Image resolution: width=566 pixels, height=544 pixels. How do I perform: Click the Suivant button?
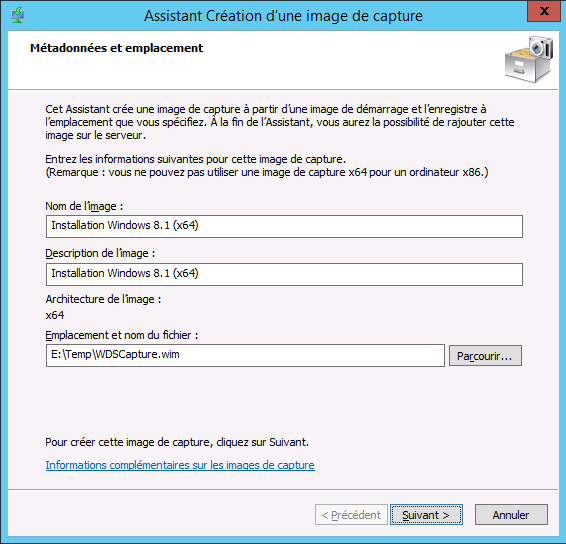point(426,515)
